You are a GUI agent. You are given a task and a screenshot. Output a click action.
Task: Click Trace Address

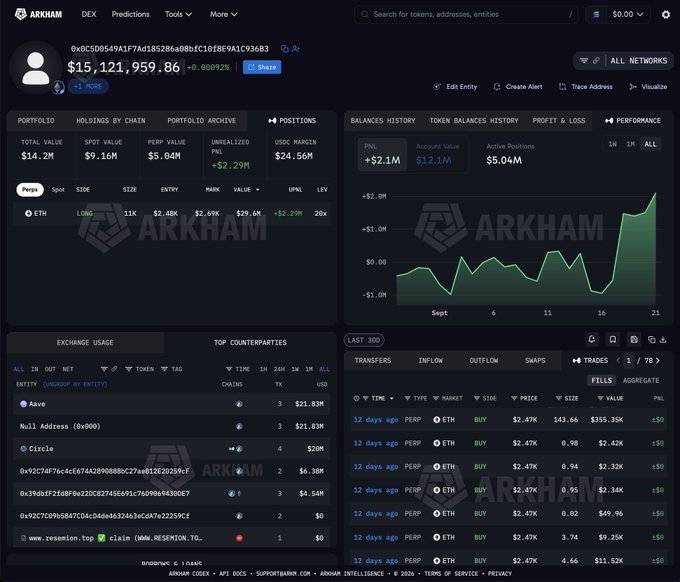(586, 87)
